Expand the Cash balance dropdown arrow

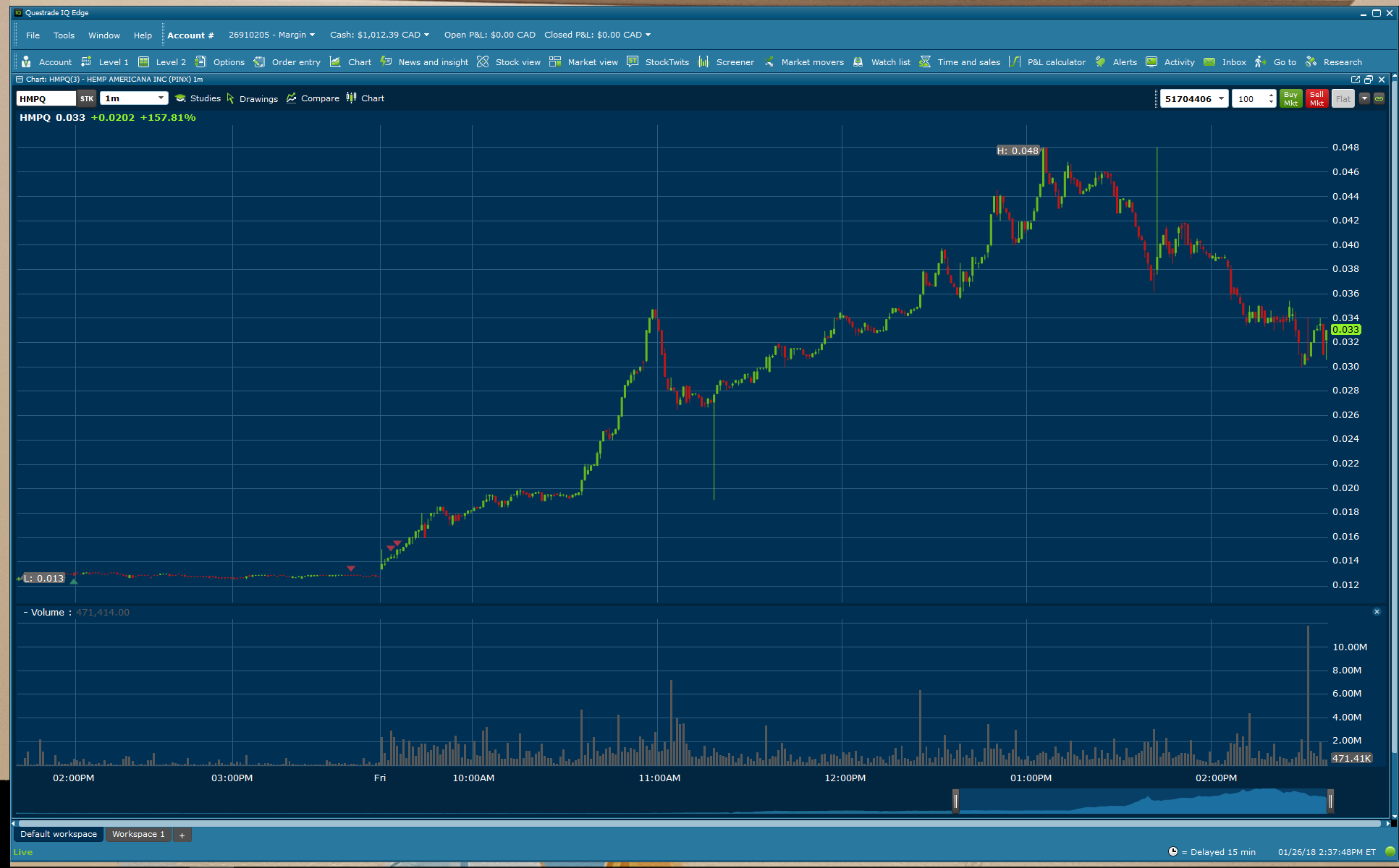(x=427, y=35)
